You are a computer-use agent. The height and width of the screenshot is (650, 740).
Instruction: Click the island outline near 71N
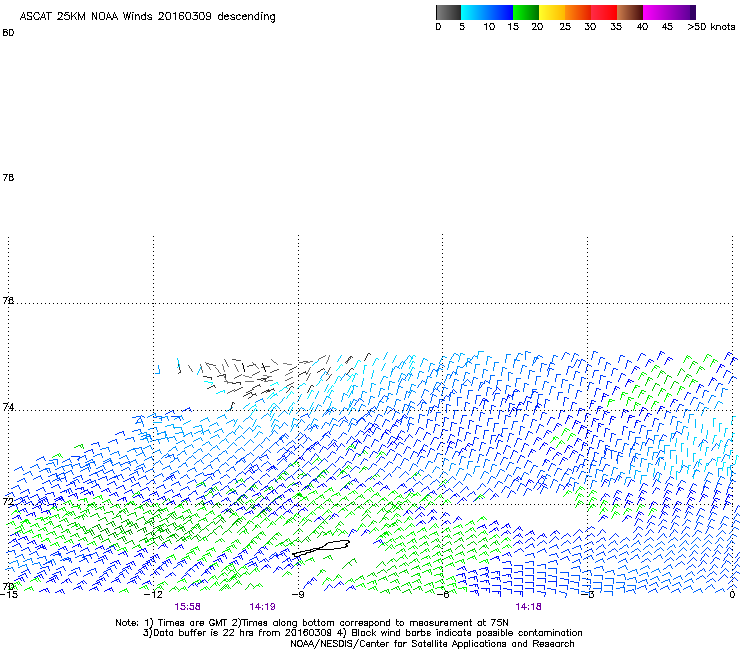pyautogui.click(x=321, y=548)
